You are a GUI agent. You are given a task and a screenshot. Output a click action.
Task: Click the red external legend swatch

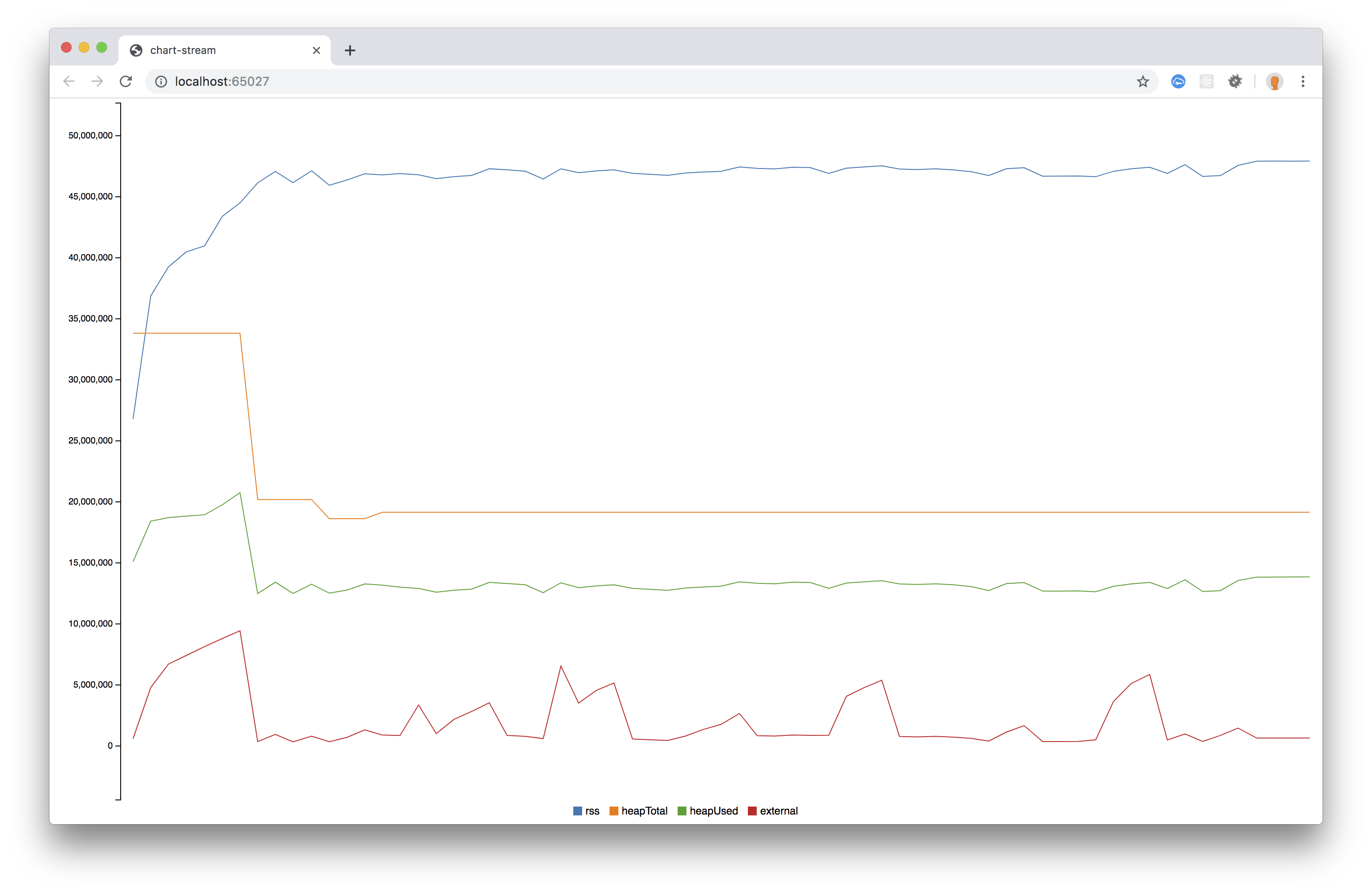[752, 811]
